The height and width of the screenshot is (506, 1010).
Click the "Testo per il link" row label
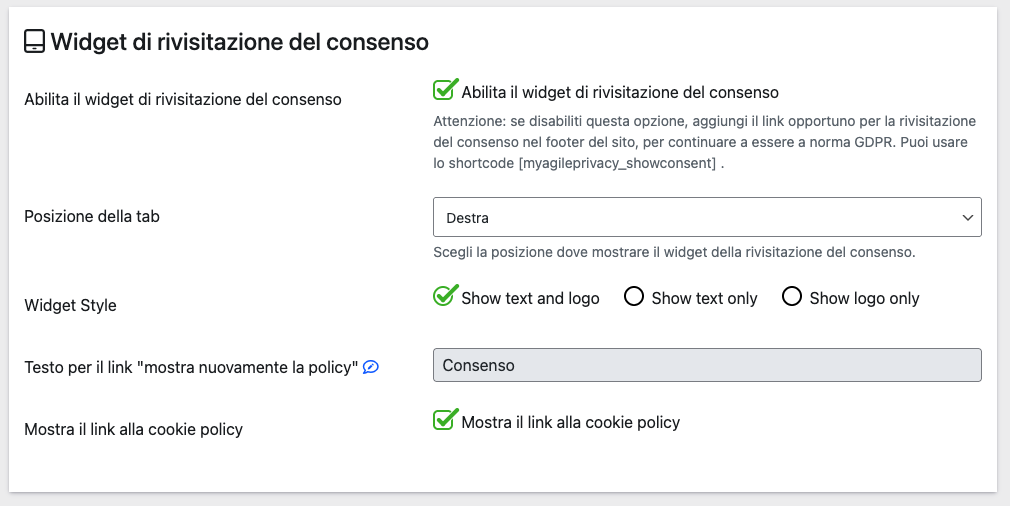pos(190,367)
